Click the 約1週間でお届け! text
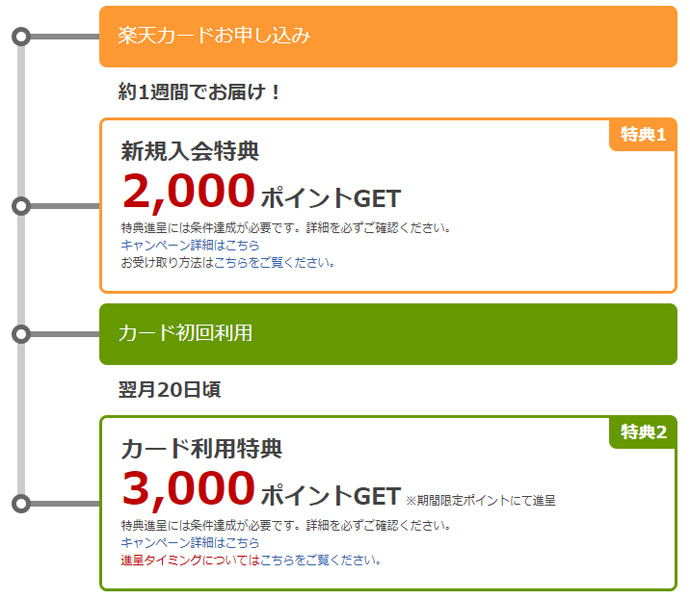 199,92
